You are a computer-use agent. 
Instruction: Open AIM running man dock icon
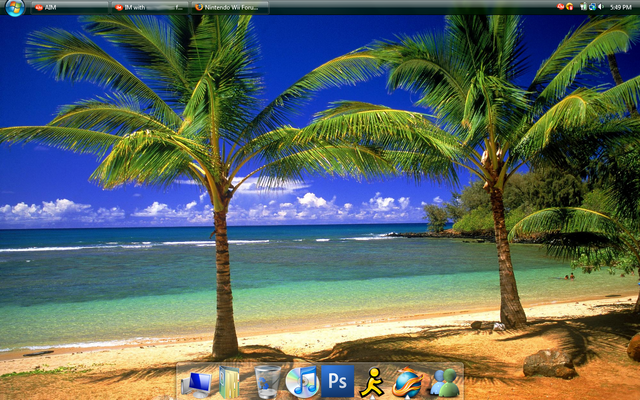(x=372, y=382)
